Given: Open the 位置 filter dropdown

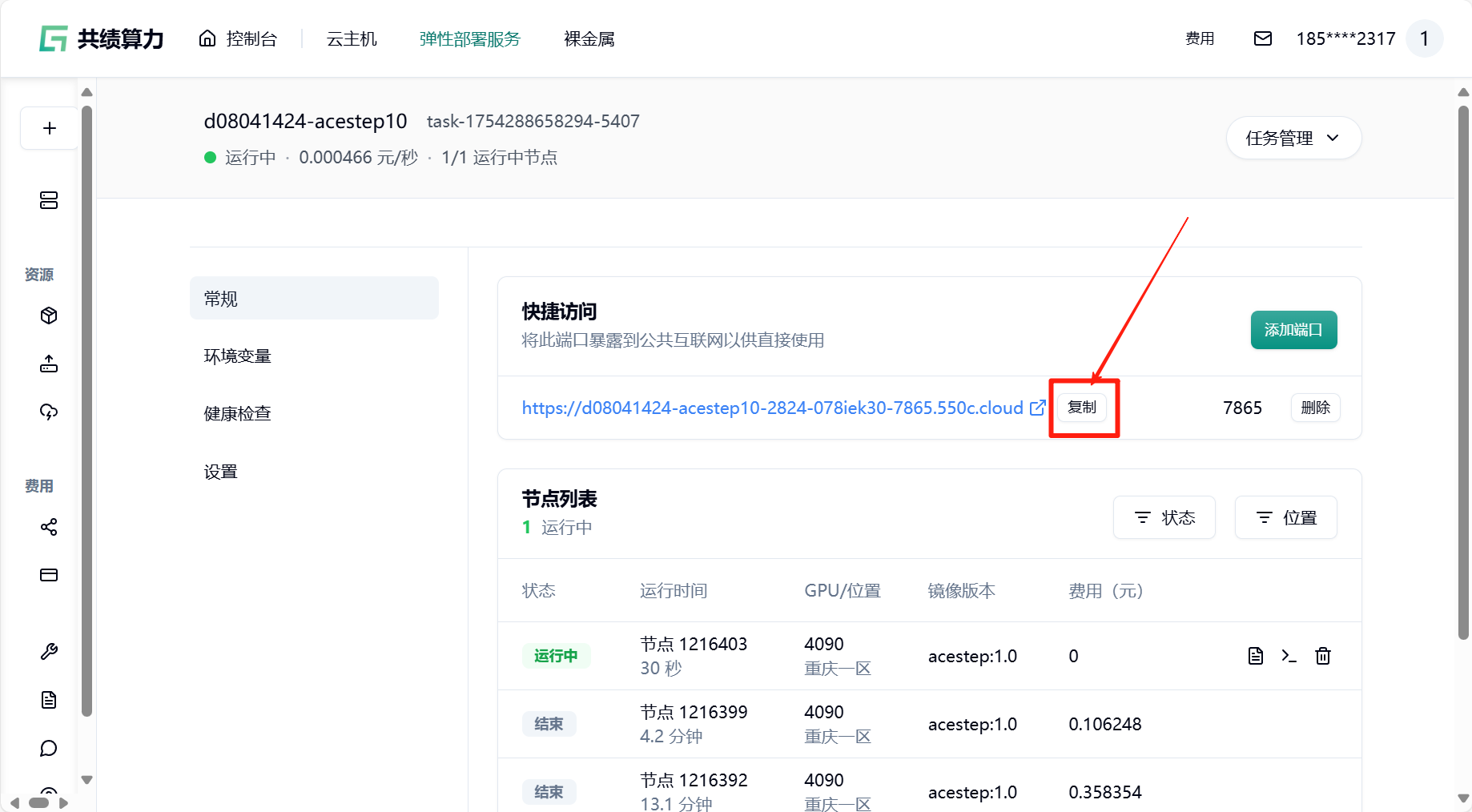Looking at the screenshot, I should (1285, 517).
